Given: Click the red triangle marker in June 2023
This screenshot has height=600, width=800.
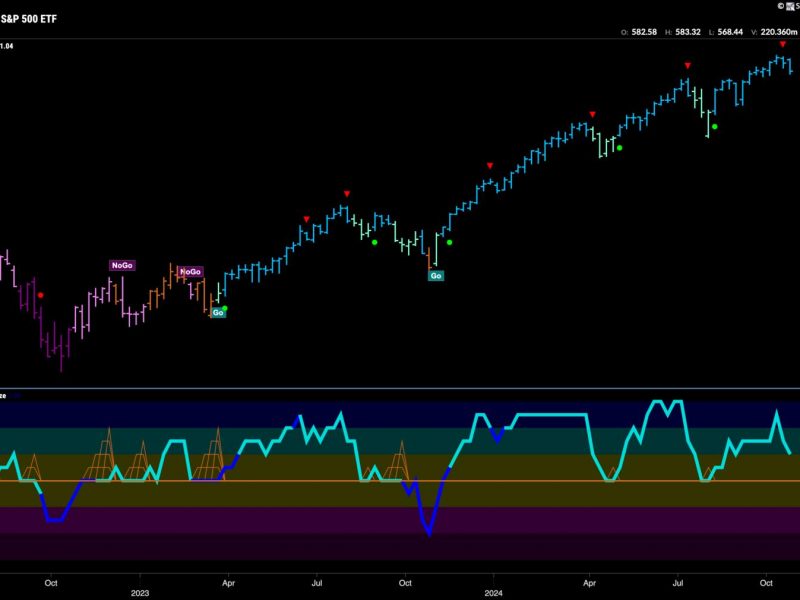Looking at the screenshot, I should click(x=306, y=219).
